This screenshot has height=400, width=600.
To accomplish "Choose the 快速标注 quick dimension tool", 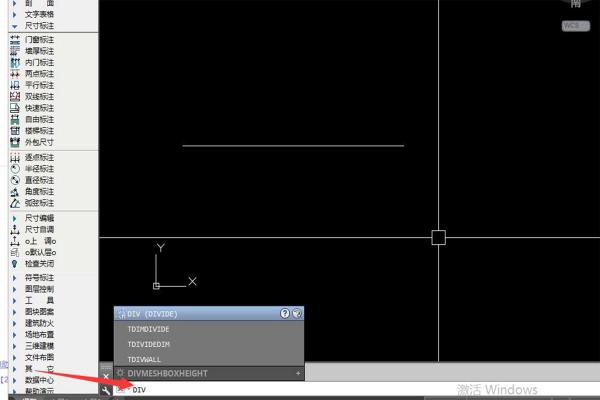I will [x=38, y=108].
